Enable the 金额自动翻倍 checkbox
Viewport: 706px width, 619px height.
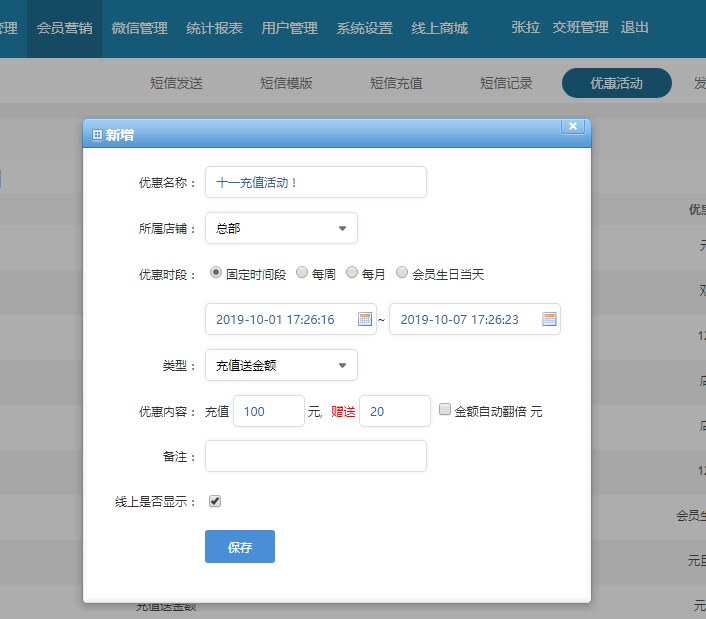click(x=445, y=410)
